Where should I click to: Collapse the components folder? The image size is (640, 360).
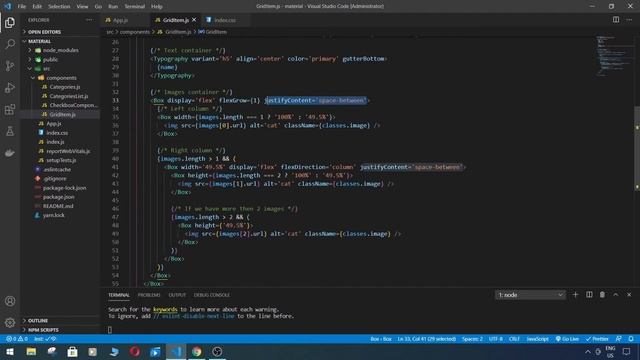tap(60, 78)
